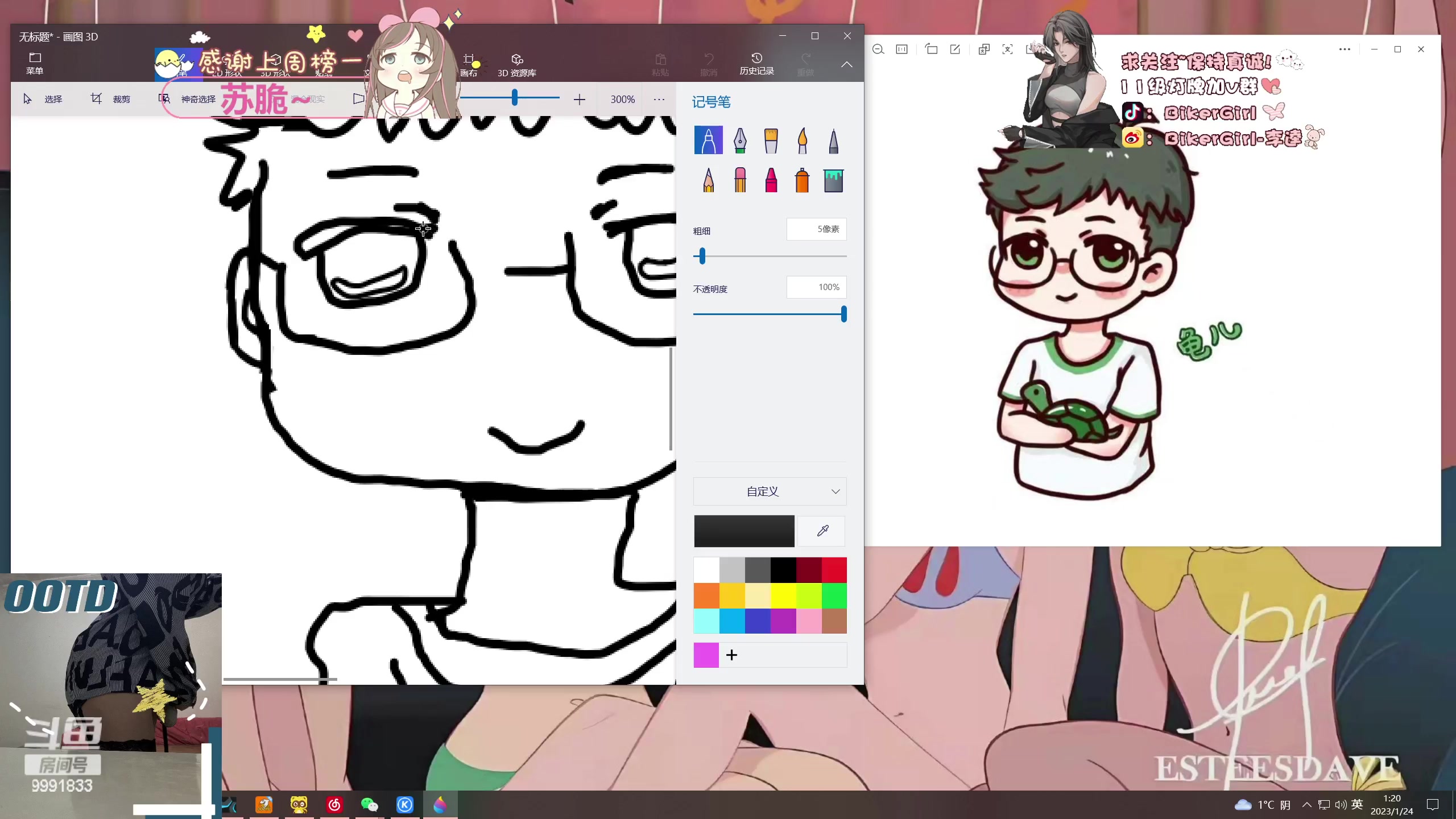The height and width of the screenshot is (819, 1456).
Task: Click the text recognition icon in viewer
Action: tap(1007, 49)
